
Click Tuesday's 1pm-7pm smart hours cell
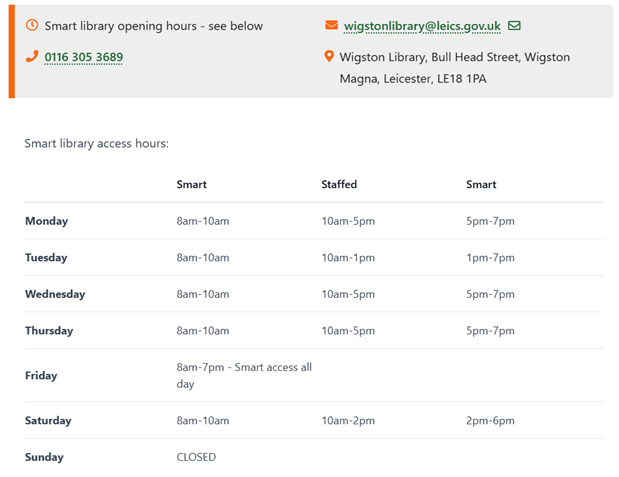point(490,258)
